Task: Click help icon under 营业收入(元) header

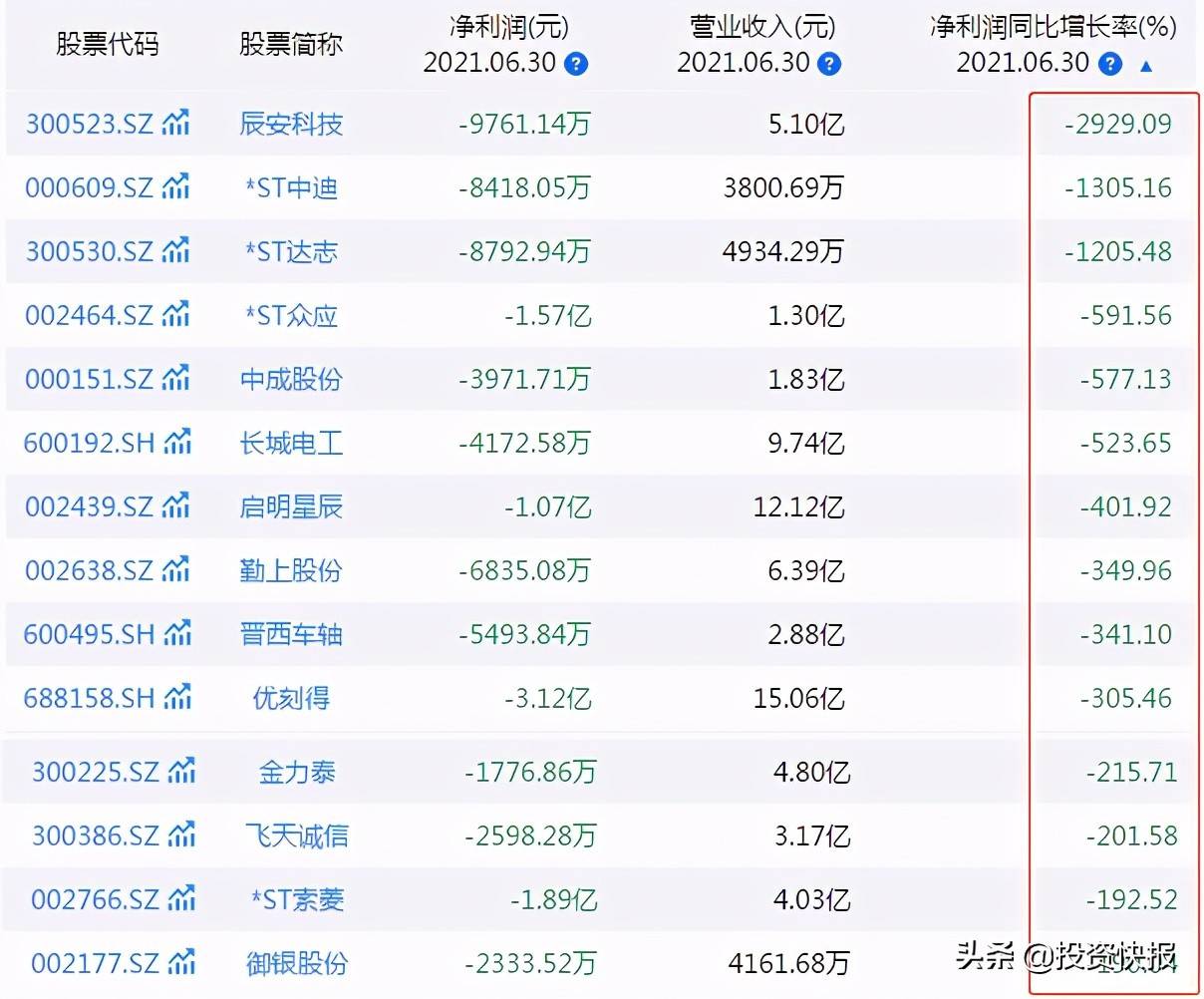Action: coord(829,65)
